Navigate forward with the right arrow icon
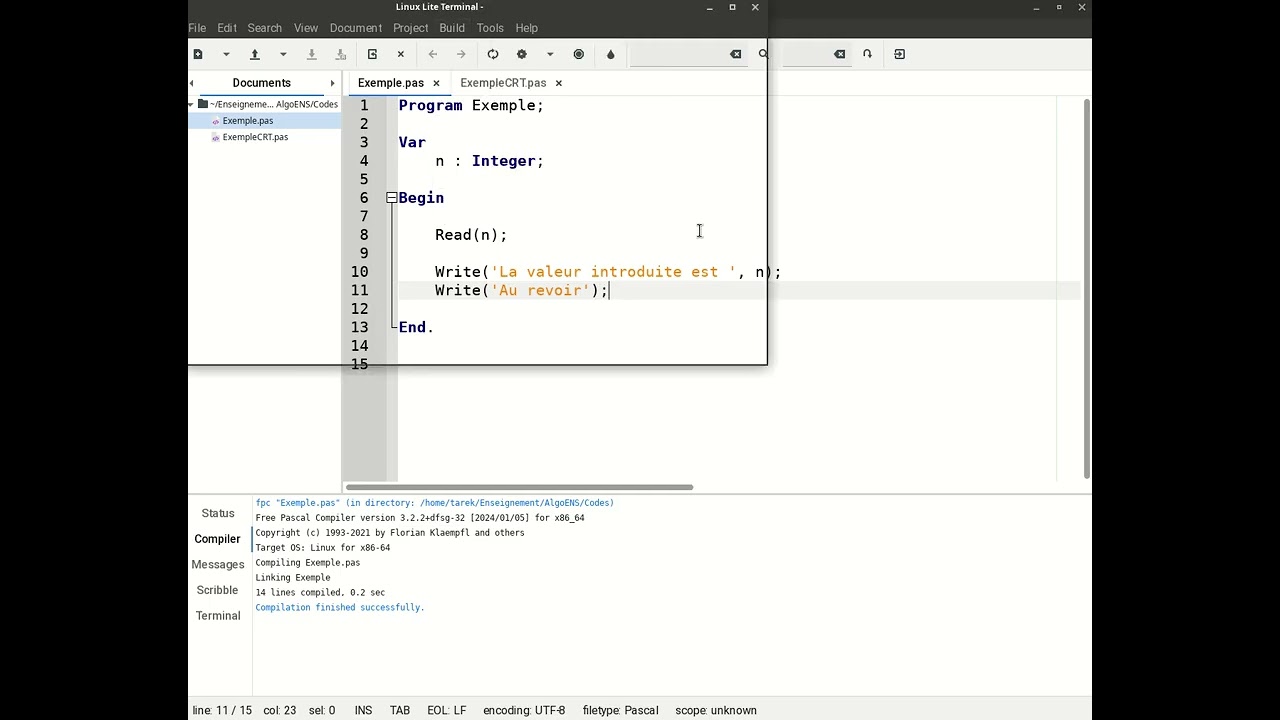The height and width of the screenshot is (720, 1280). [x=461, y=54]
